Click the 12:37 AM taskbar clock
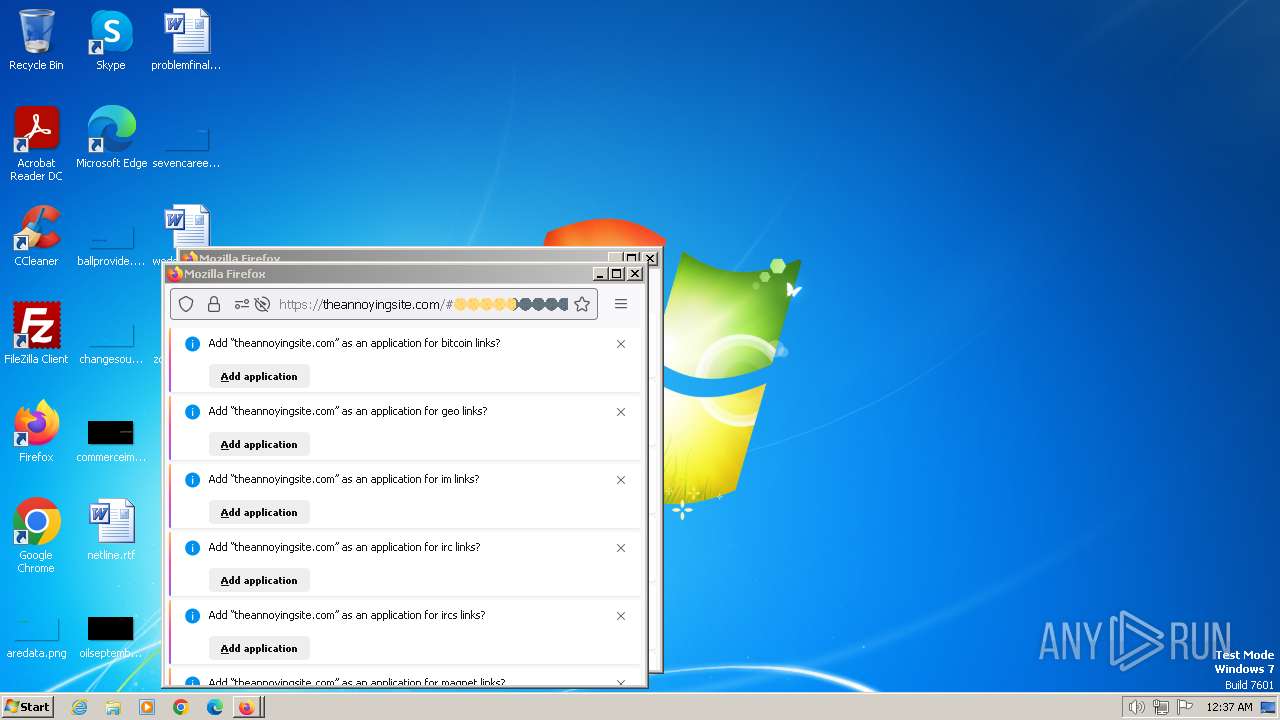Image resolution: width=1280 pixels, height=720 pixels. pyautogui.click(x=1229, y=707)
